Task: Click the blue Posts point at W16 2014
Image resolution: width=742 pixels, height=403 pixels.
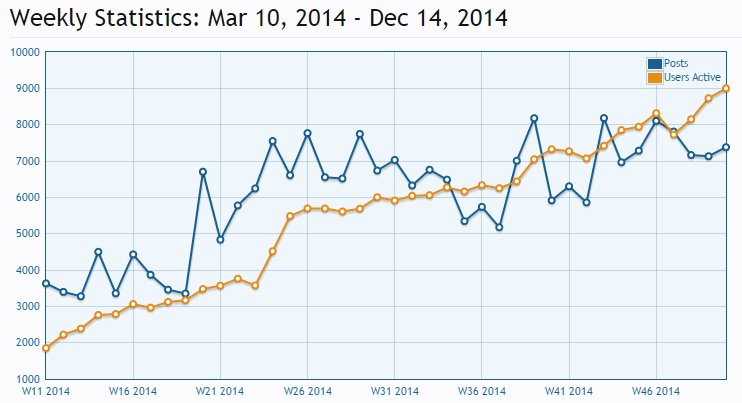Action: (x=133, y=254)
